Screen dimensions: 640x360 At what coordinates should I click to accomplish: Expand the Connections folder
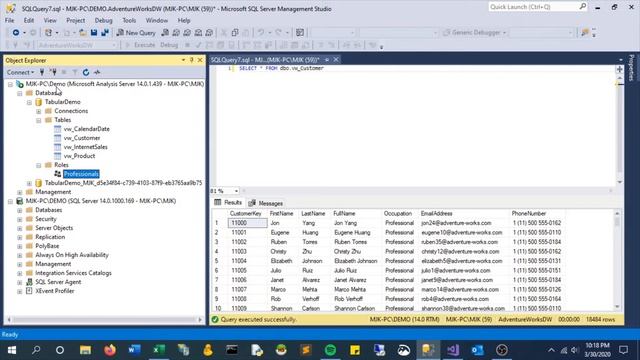point(38,111)
